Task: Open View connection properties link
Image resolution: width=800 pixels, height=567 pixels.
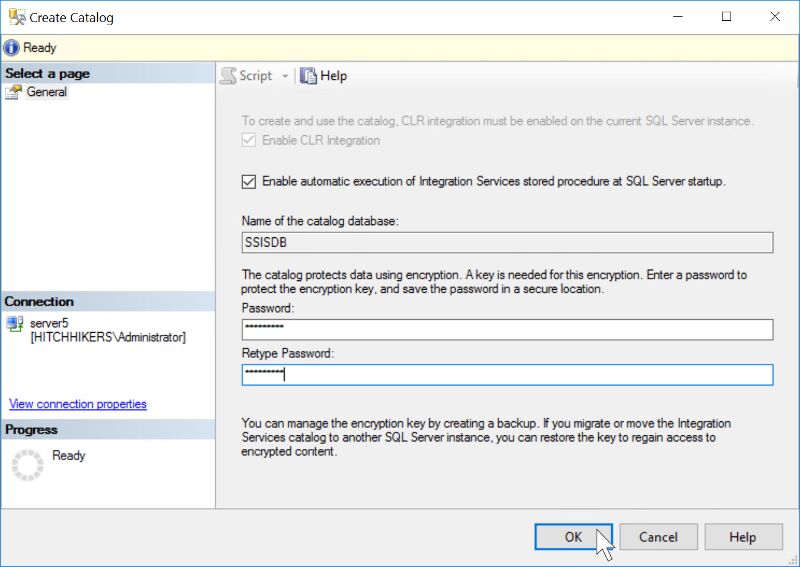Action: (x=78, y=404)
